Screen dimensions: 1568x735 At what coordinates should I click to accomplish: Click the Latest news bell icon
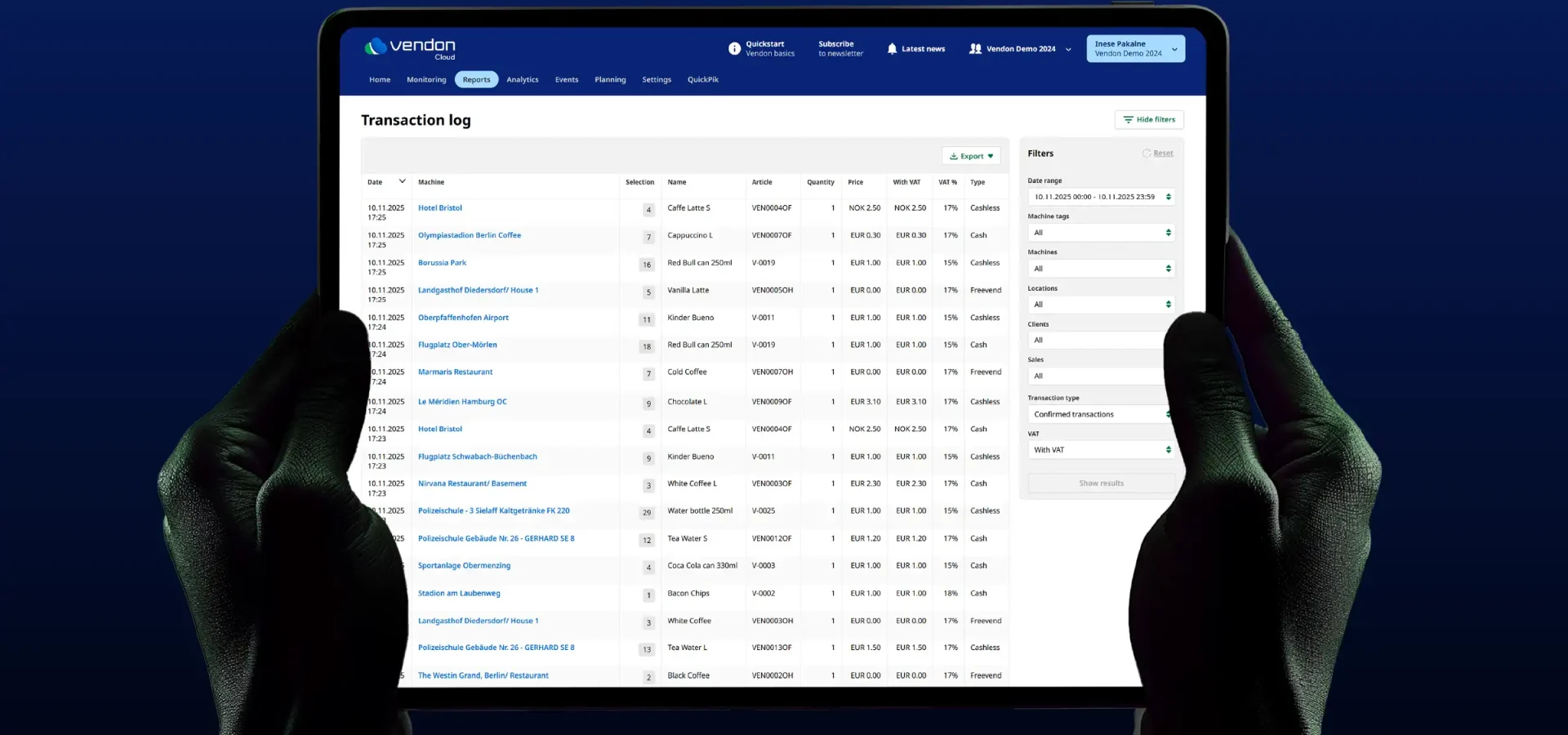[892, 49]
